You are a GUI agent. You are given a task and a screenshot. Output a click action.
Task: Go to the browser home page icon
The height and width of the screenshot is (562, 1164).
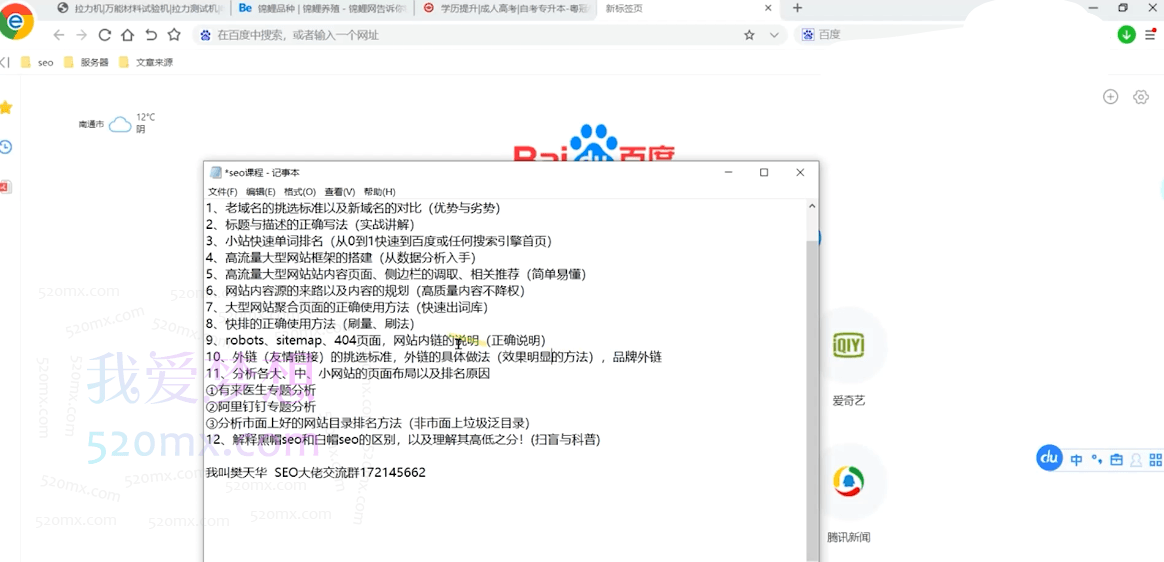tap(128, 35)
